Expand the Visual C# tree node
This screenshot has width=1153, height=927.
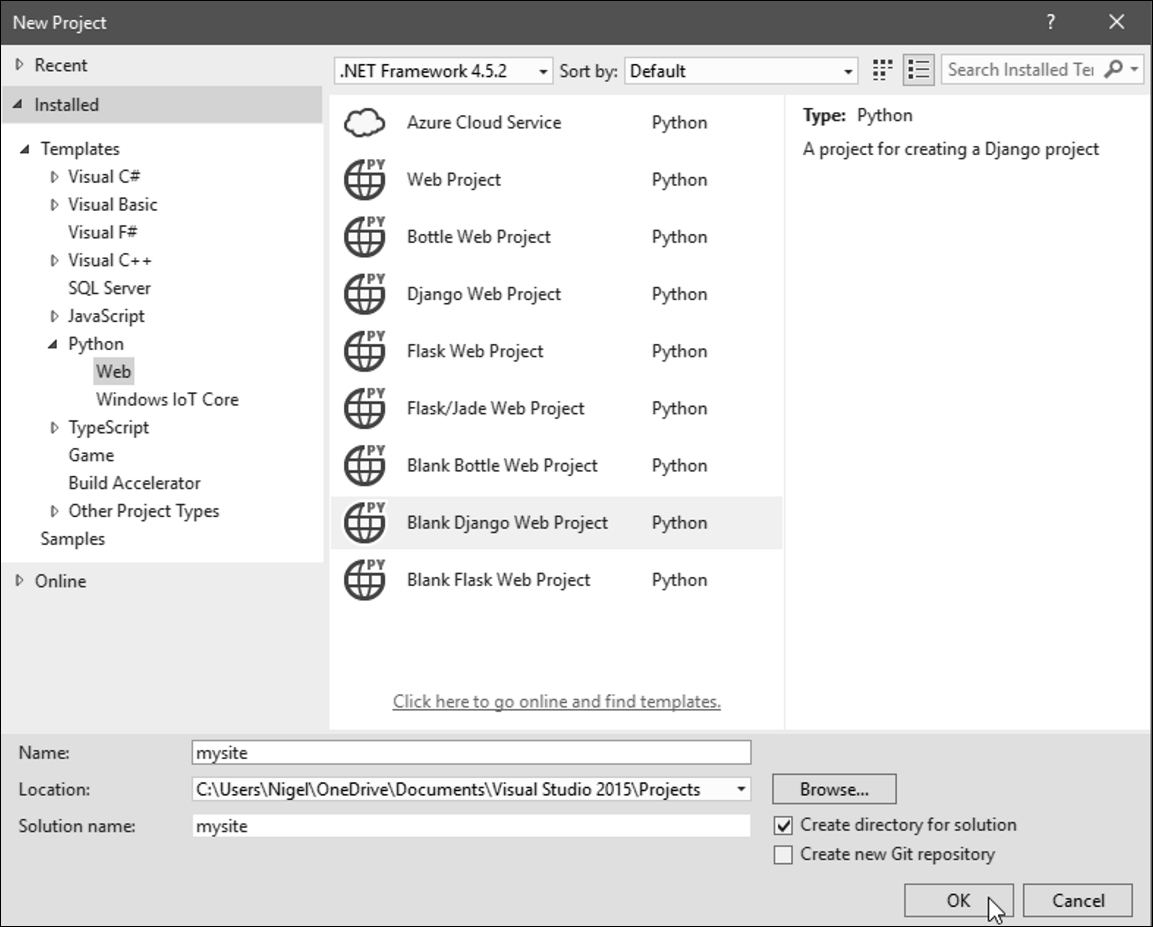(x=55, y=177)
